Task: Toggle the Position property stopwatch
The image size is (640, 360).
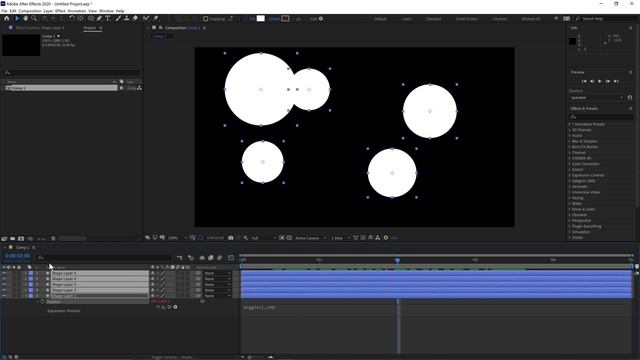Action: pyautogui.click(x=42, y=302)
